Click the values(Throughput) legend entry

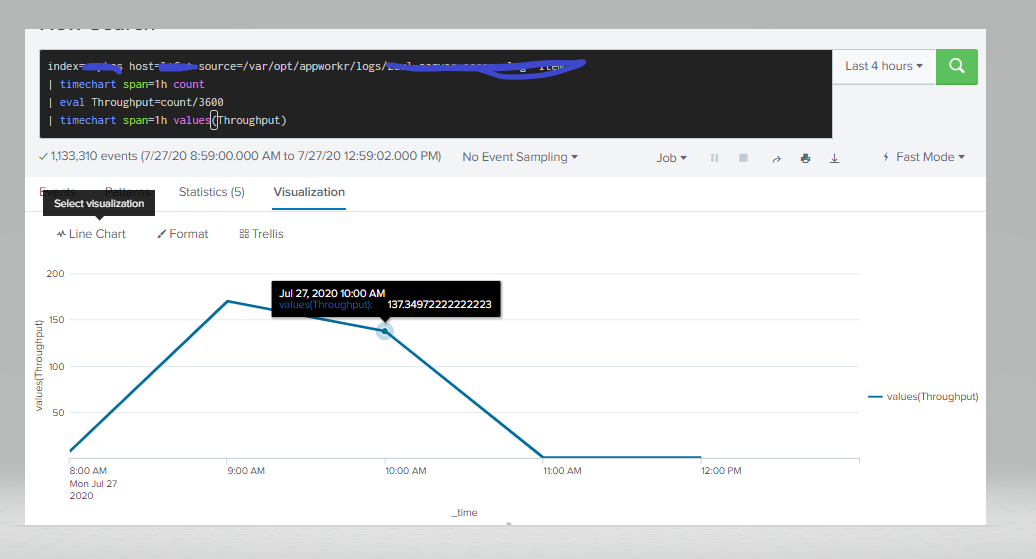[923, 396]
